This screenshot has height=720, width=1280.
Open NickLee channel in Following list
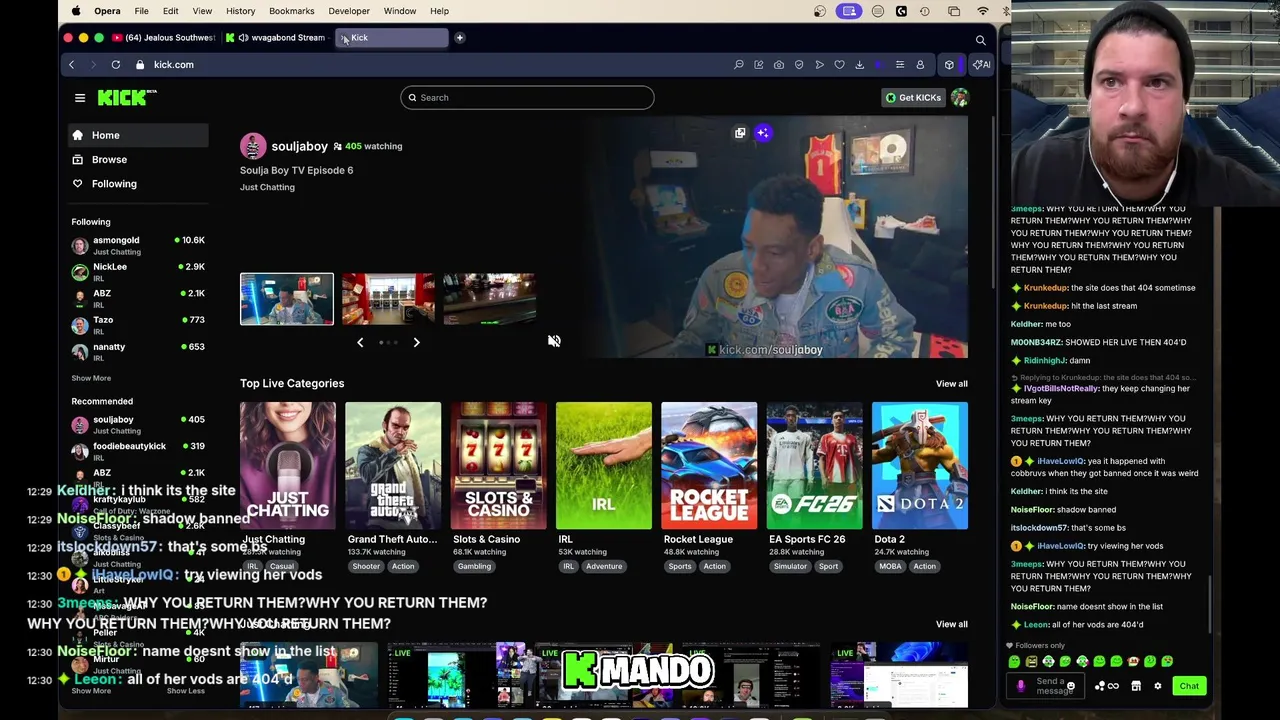[138, 272]
